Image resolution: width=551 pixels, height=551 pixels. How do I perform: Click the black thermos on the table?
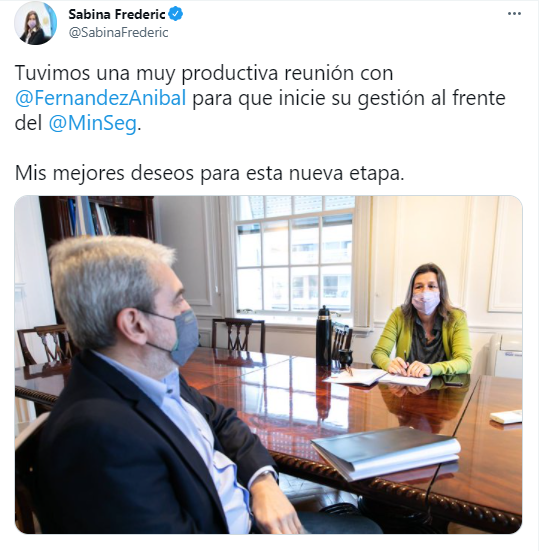coord(323,336)
